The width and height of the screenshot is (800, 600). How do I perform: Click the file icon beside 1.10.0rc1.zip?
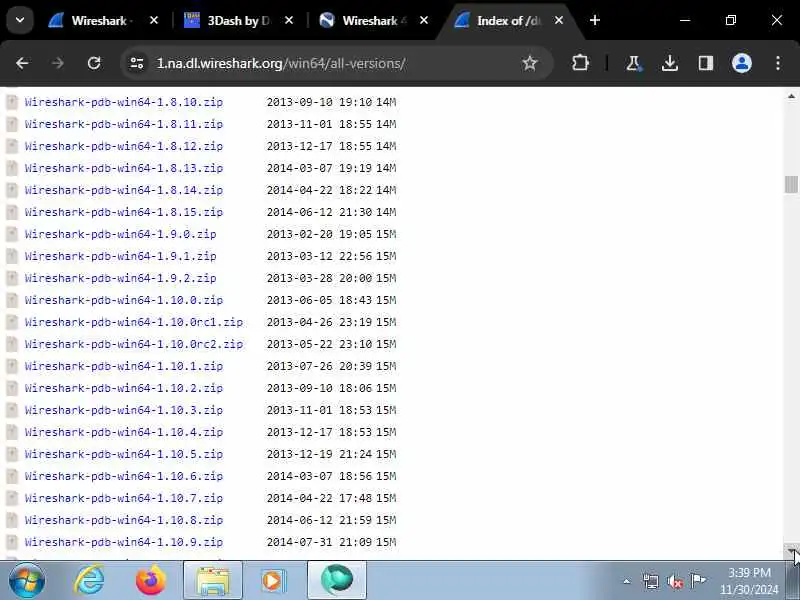[x=12, y=322]
